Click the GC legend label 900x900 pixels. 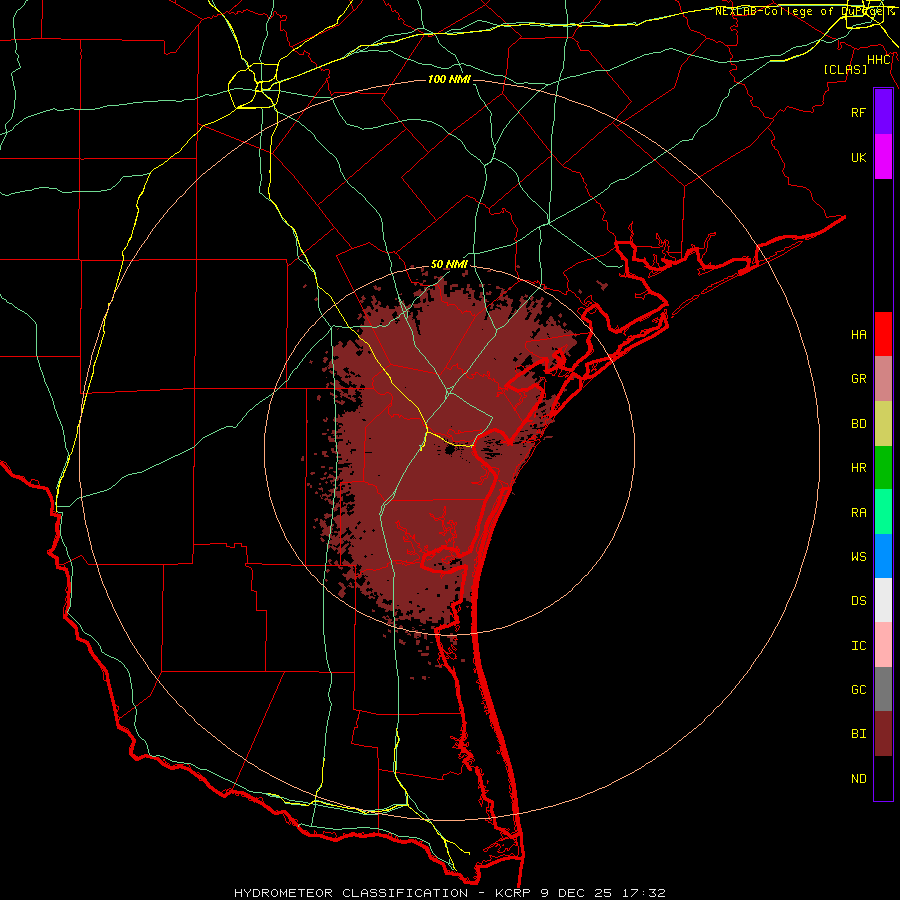coord(858,690)
